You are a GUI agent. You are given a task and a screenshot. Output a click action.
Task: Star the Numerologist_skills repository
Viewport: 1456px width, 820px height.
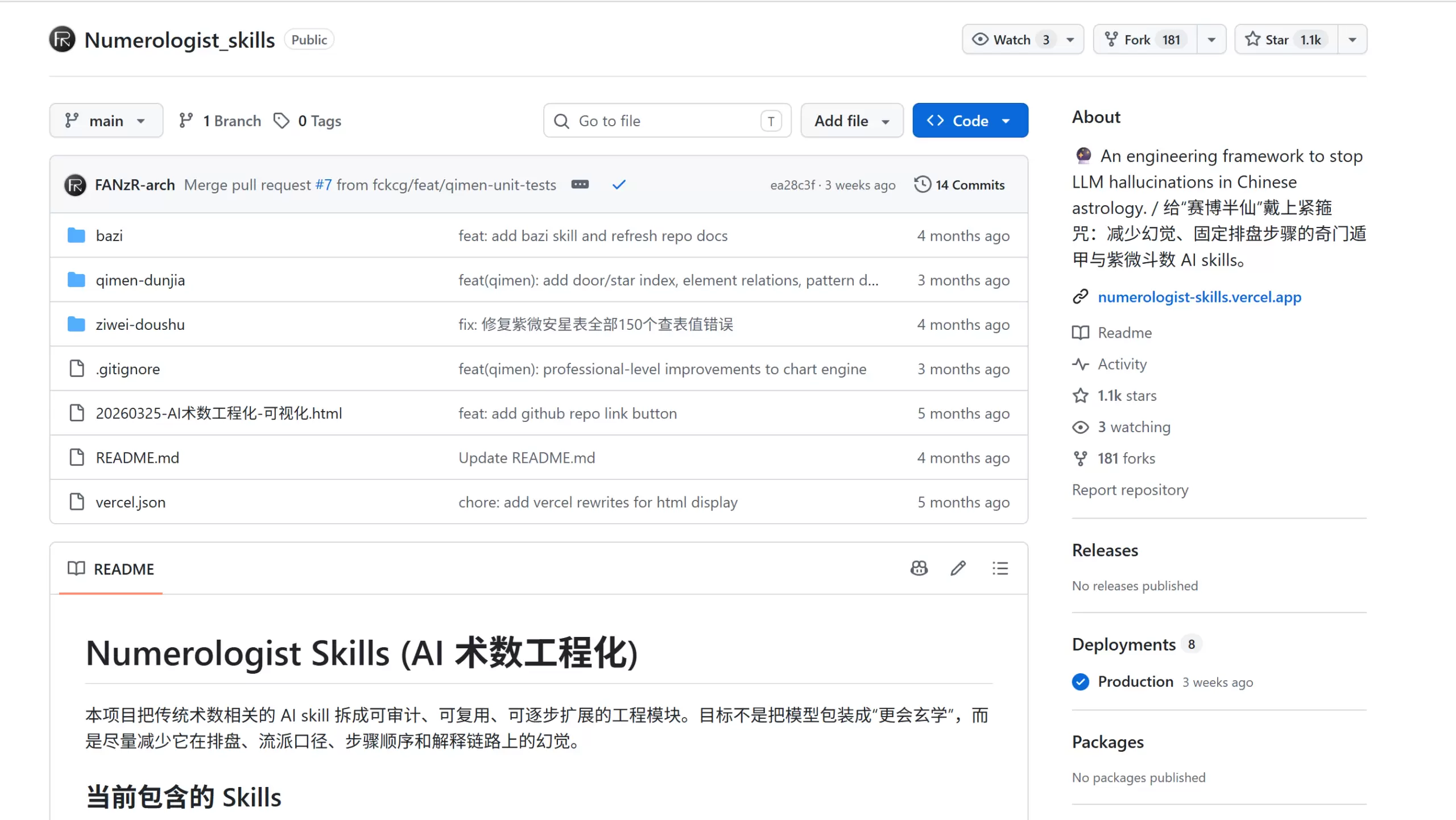1287,39
